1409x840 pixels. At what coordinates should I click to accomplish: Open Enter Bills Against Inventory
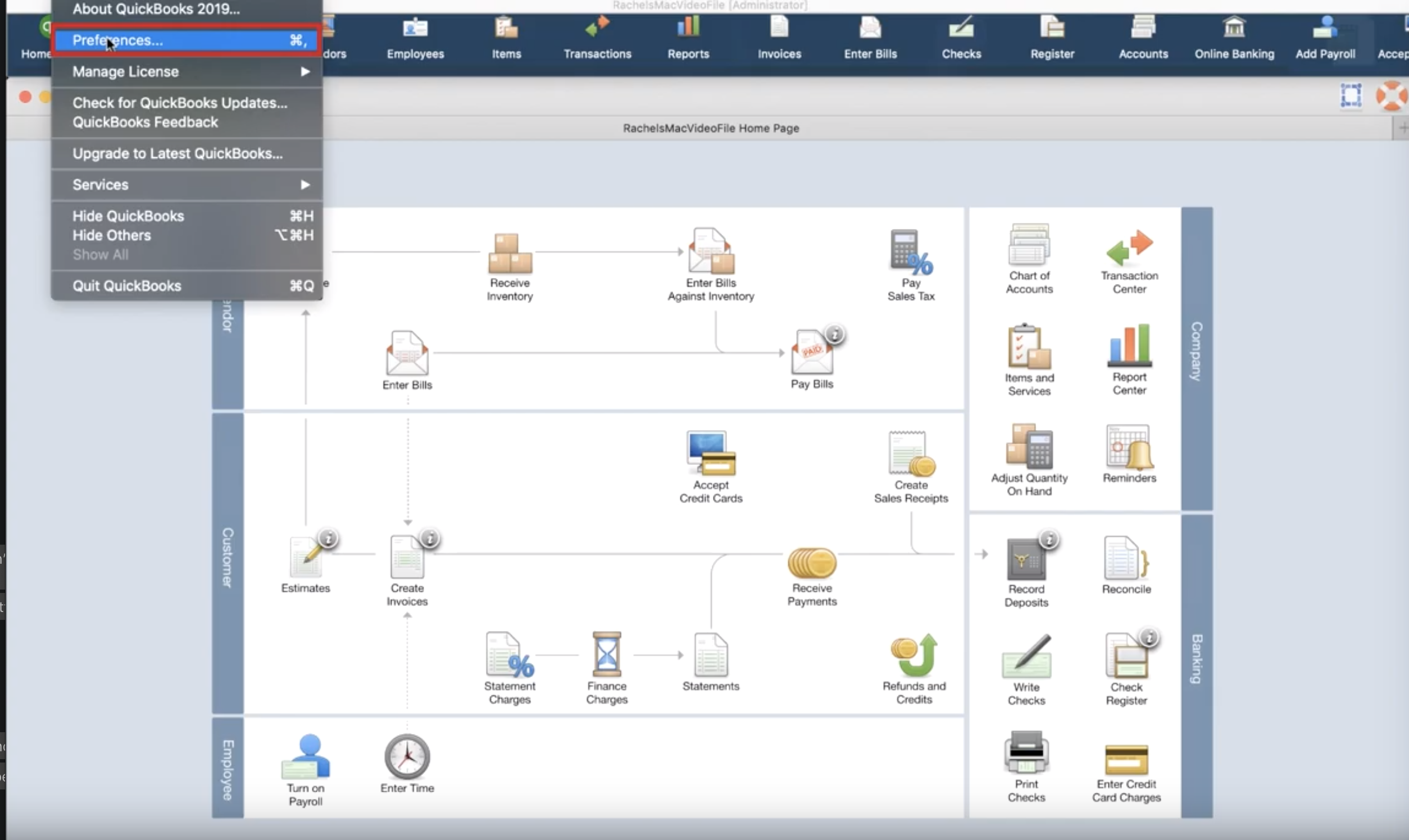point(711,265)
